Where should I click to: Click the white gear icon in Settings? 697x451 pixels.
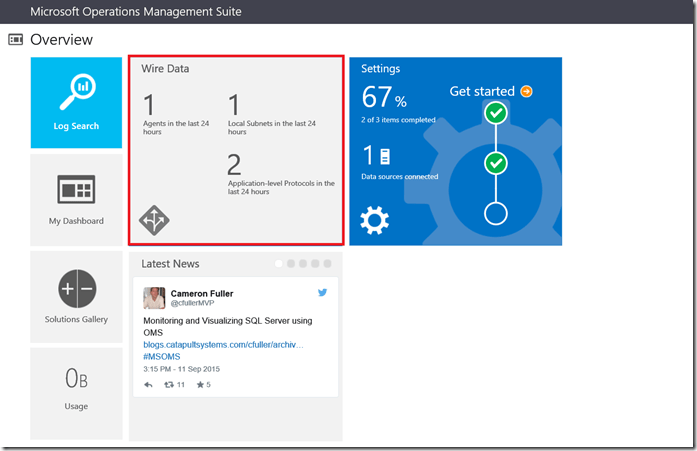click(x=374, y=220)
